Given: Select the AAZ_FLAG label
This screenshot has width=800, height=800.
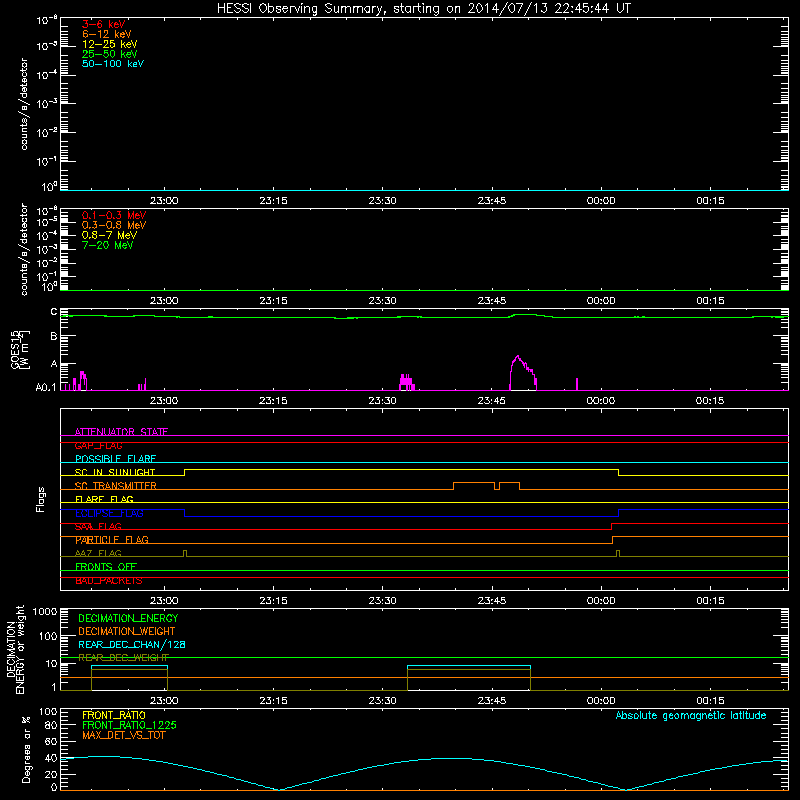Looking at the screenshot, I should [98, 553].
